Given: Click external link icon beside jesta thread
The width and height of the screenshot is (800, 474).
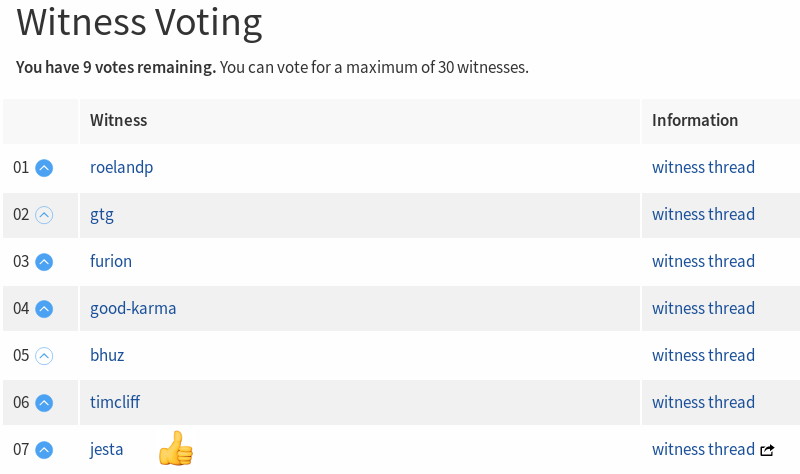Looking at the screenshot, I should (x=767, y=450).
